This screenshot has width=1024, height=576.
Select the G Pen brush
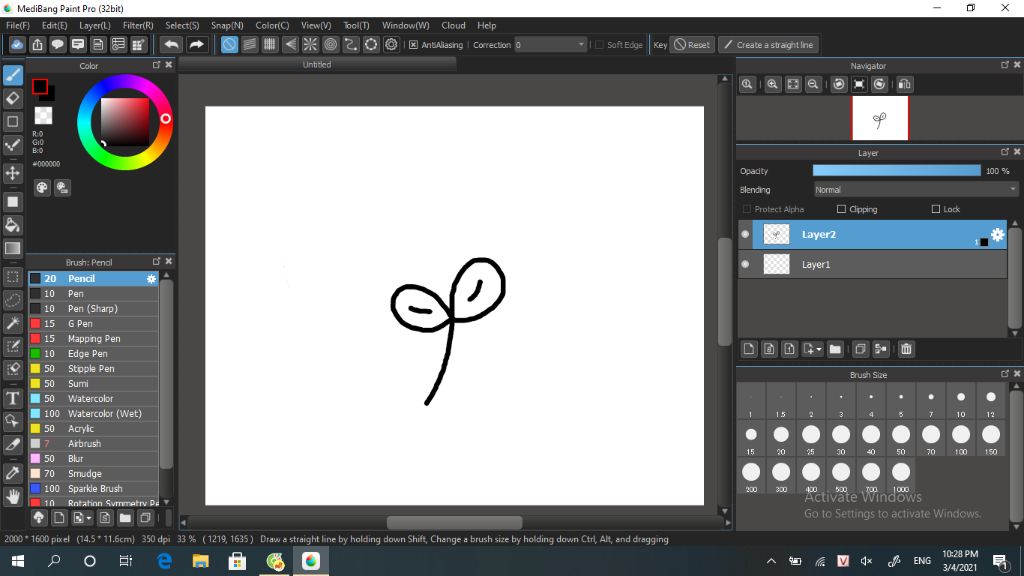click(93, 323)
